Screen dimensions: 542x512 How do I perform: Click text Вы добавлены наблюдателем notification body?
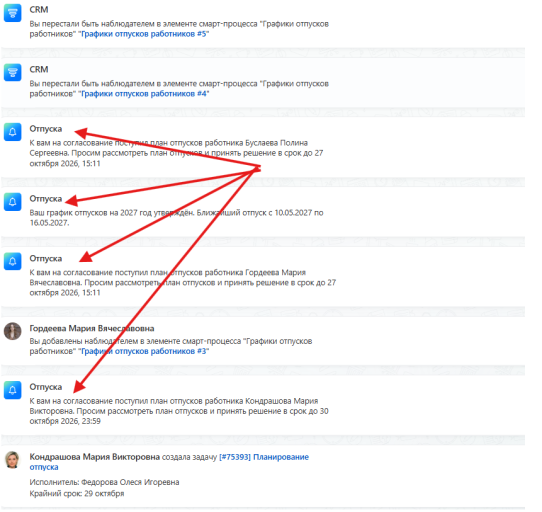pyautogui.click(x=171, y=346)
